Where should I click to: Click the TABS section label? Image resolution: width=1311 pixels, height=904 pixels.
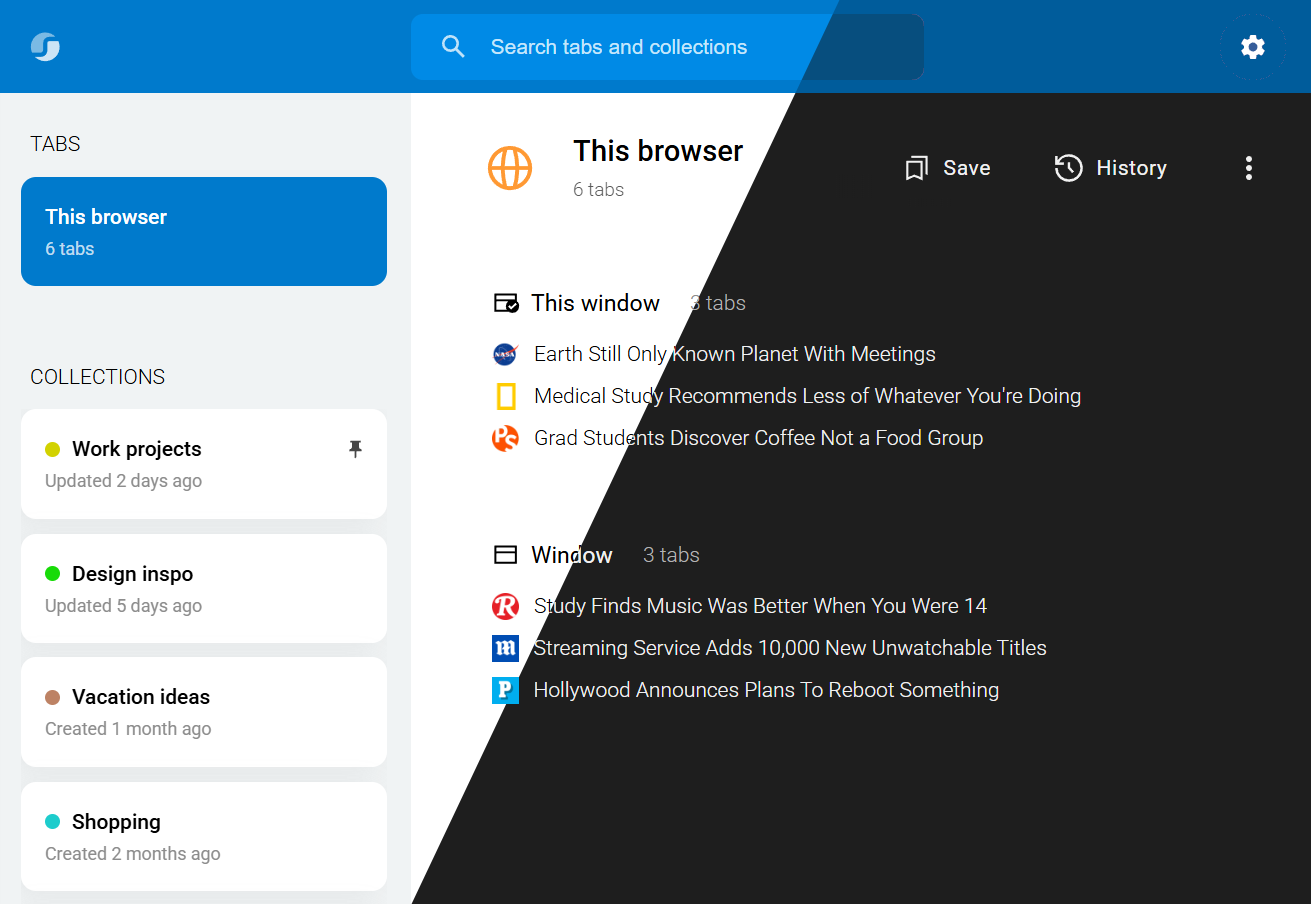coord(55,144)
